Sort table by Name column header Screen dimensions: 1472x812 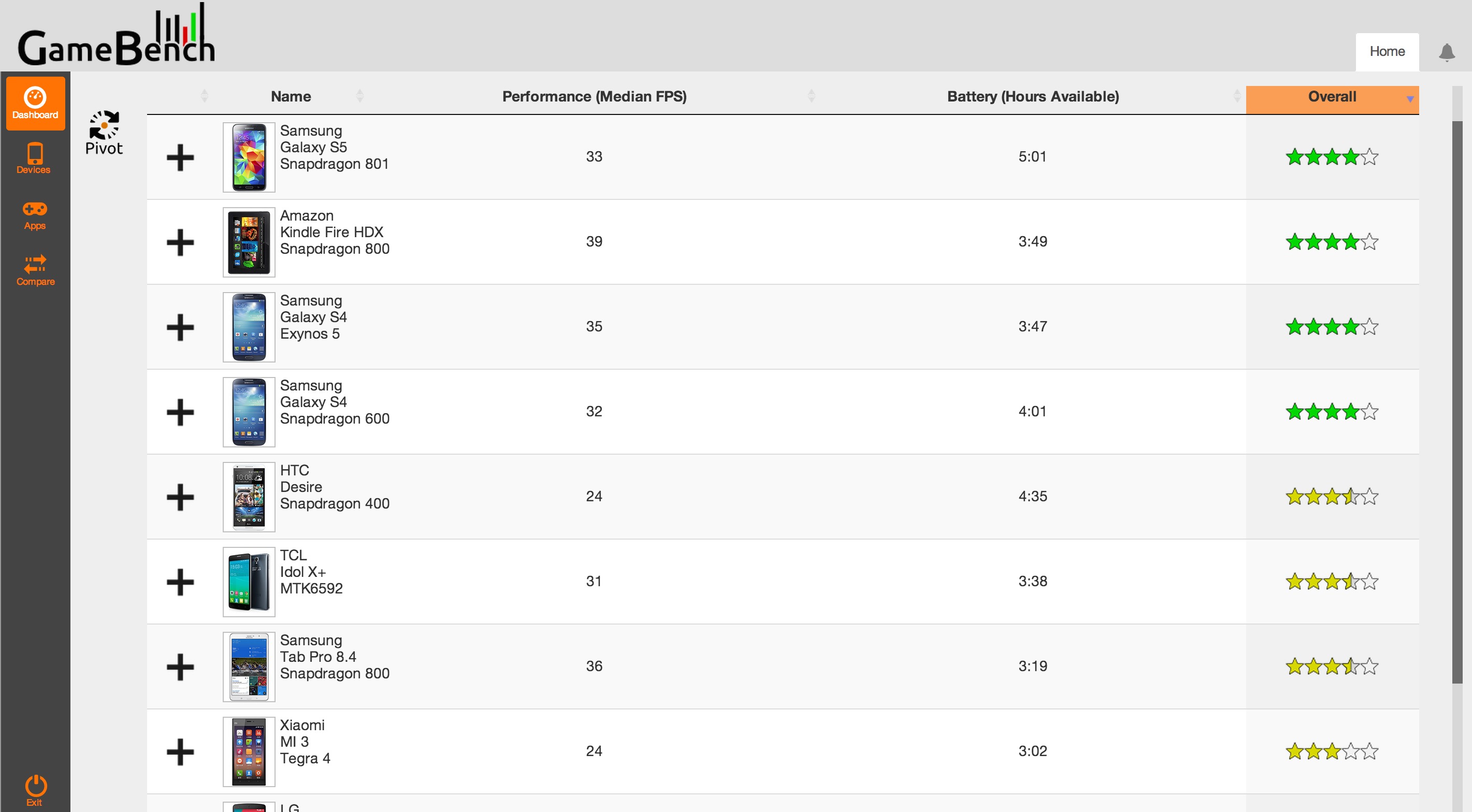(291, 96)
